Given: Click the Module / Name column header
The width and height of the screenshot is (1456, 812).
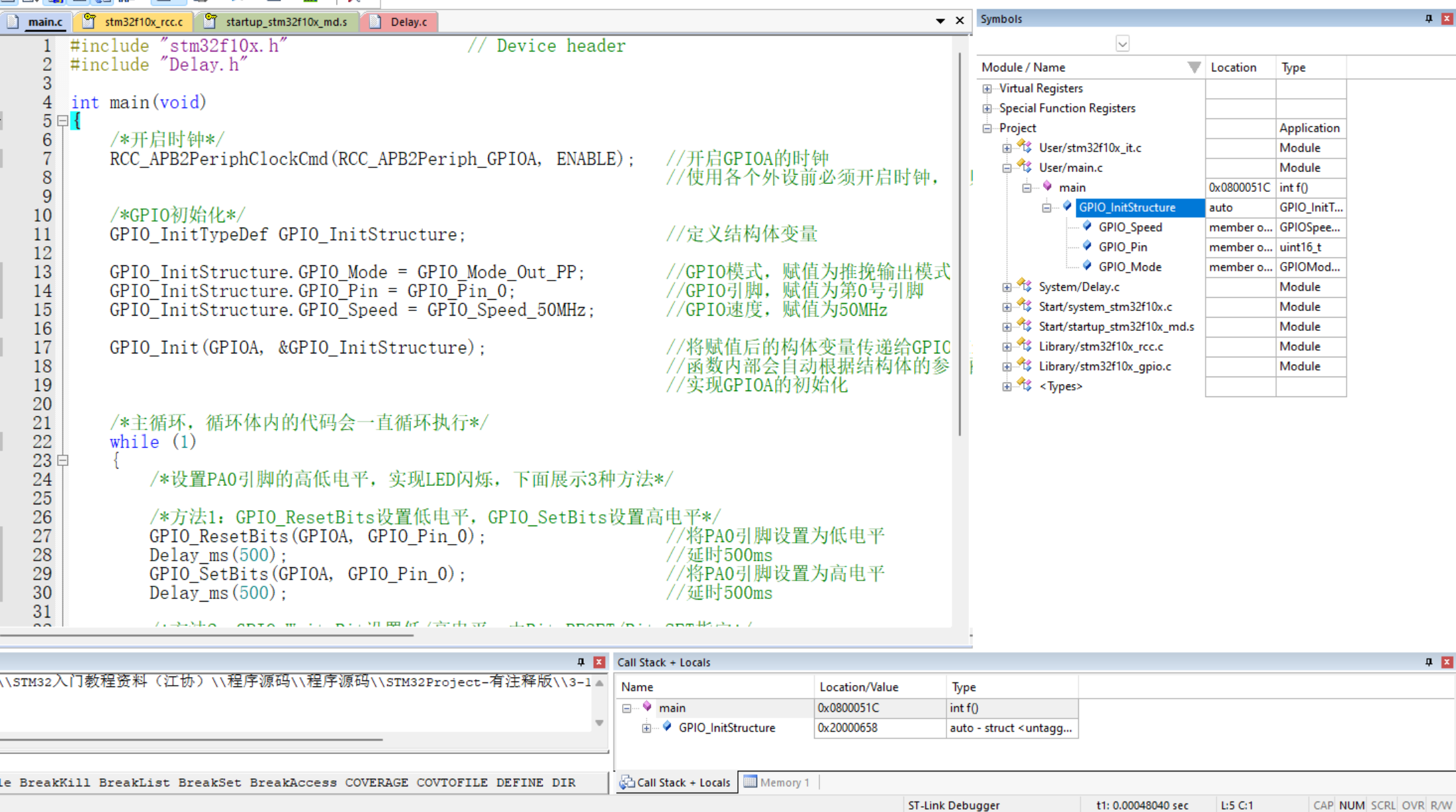Looking at the screenshot, I should click(1091, 68).
